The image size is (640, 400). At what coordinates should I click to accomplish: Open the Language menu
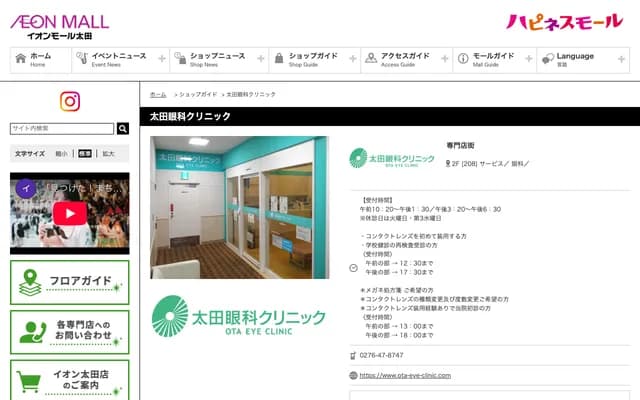pyautogui.click(x=584, y=60)
